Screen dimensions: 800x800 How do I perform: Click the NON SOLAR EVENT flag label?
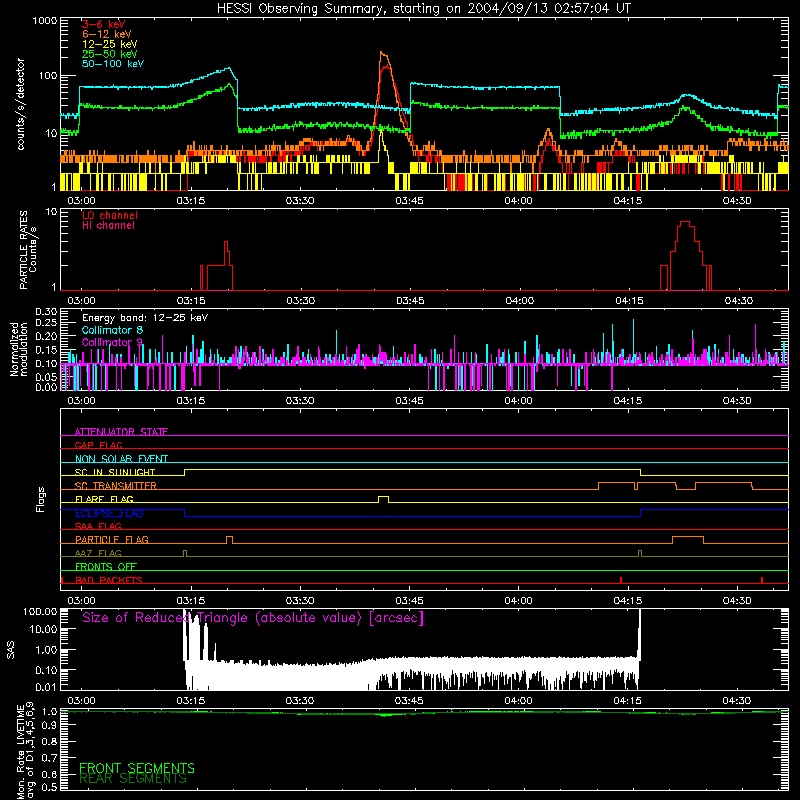pos(121,459)
